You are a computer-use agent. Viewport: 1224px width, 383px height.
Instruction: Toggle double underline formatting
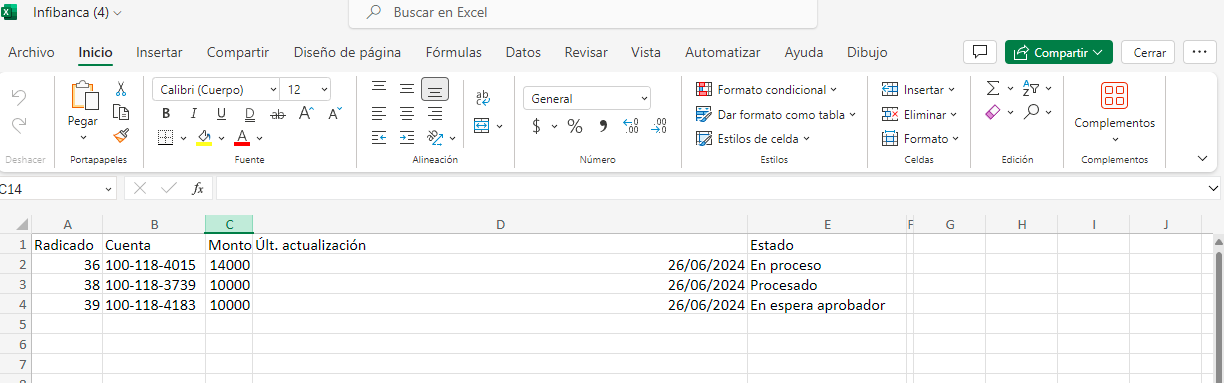(249, 114)
